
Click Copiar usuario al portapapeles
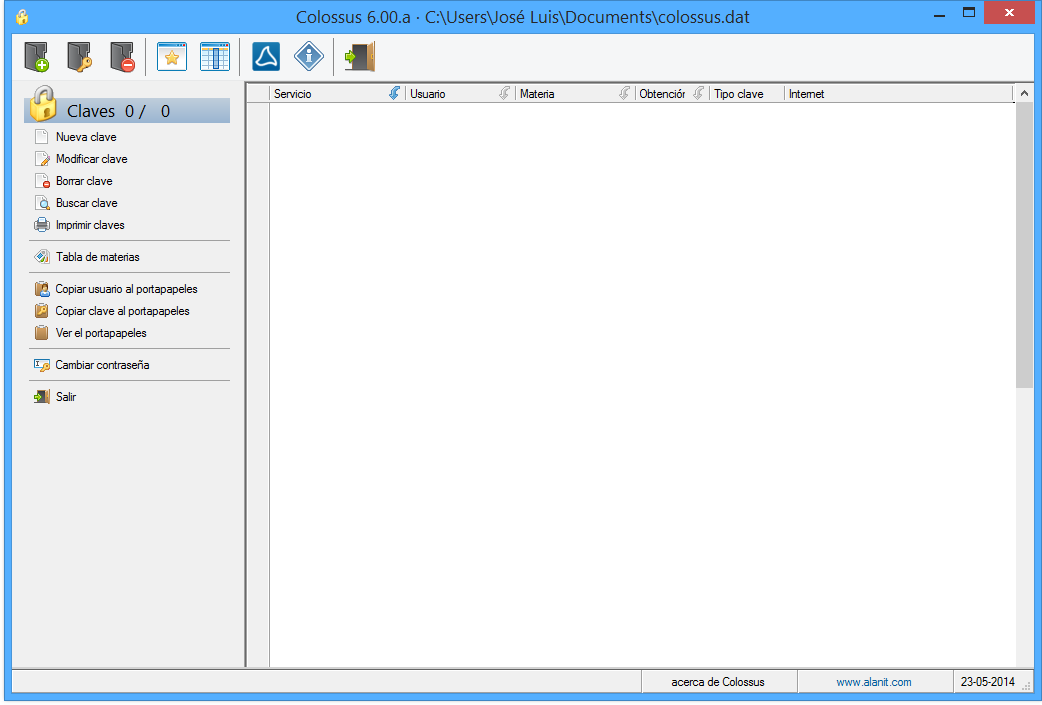pos(126,289)
